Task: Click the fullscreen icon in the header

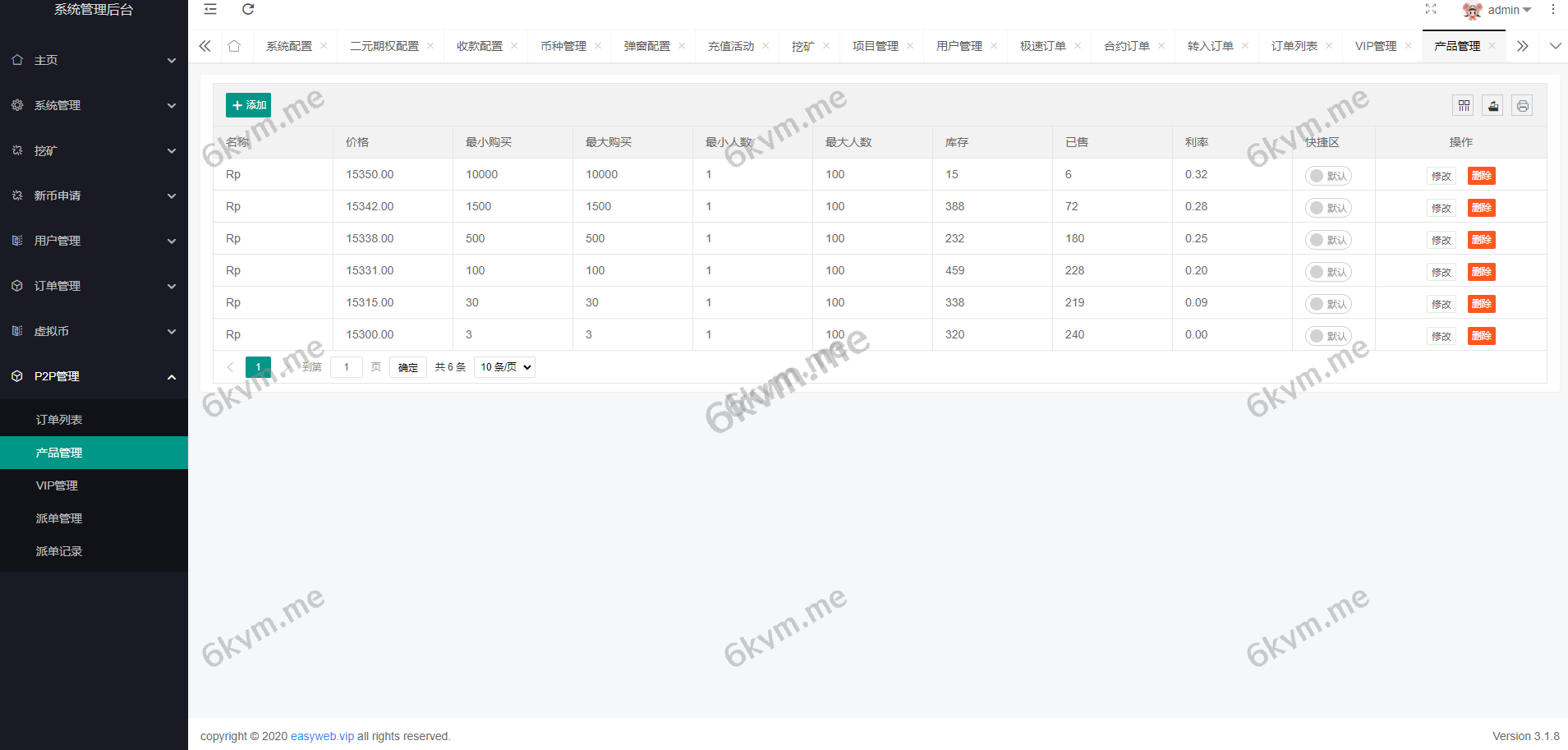Action: click(1432, 10)
